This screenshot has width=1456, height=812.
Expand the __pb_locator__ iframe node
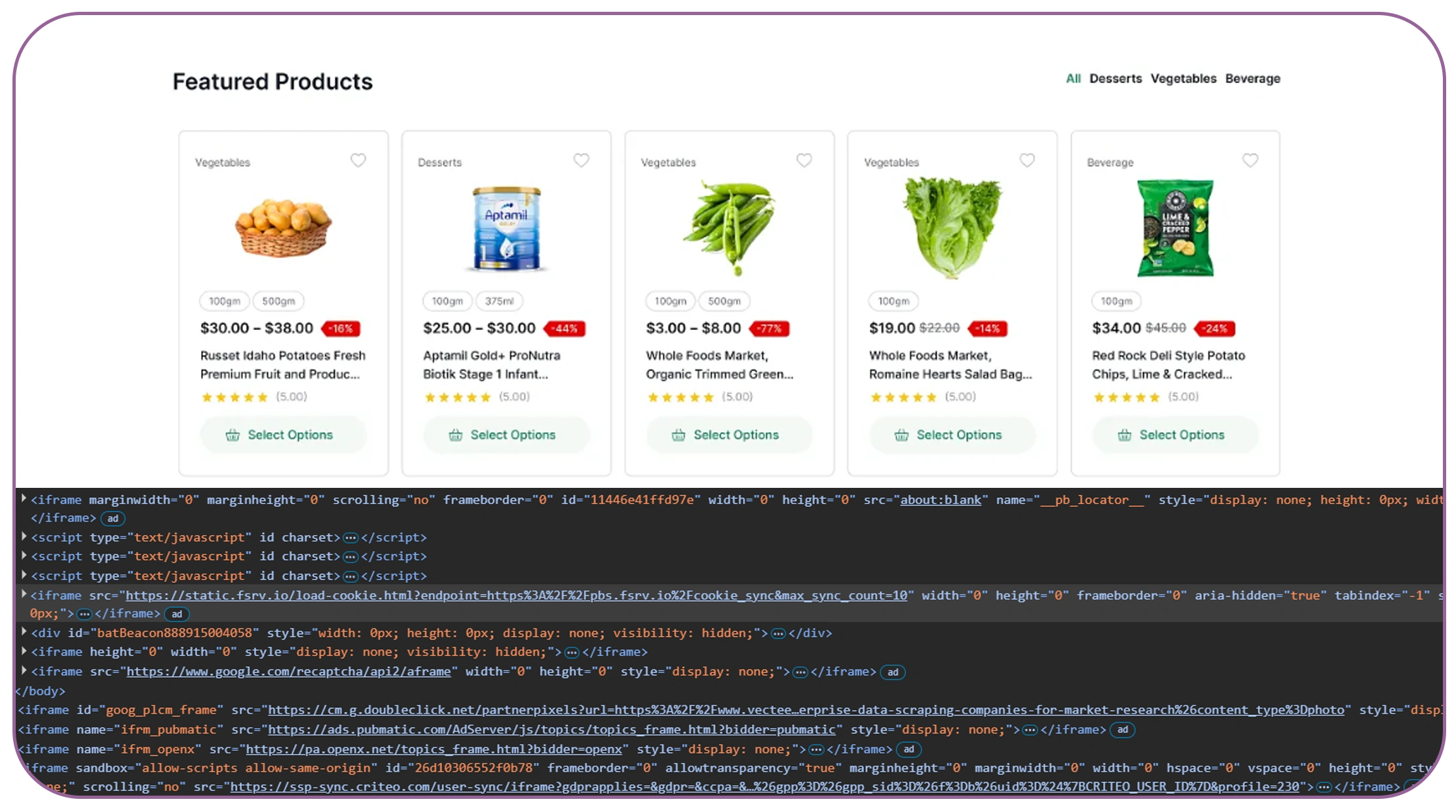[24, 498]
